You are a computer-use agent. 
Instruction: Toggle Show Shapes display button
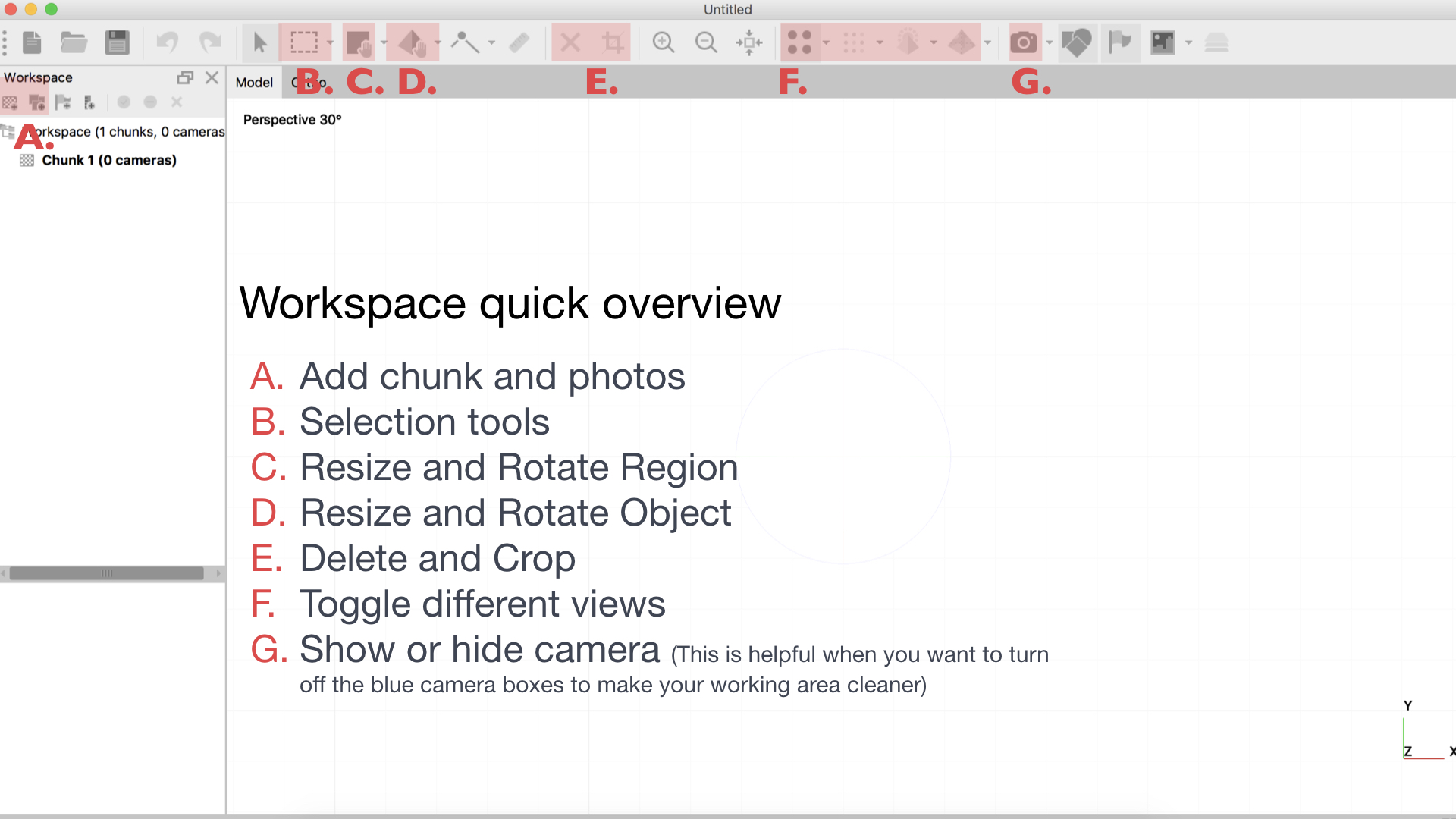1077,42
